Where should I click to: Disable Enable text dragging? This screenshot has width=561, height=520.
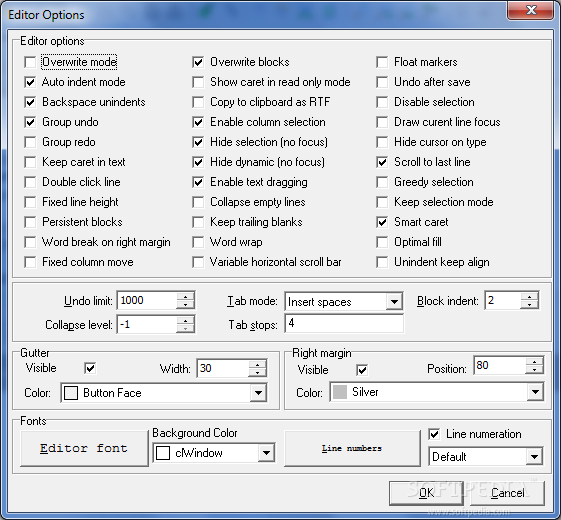pyautogui.click(x=198, y=183)
